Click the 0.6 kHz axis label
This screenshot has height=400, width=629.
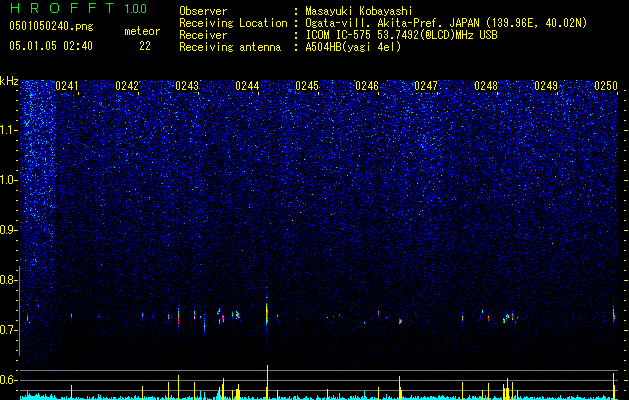tap(9, 380)
